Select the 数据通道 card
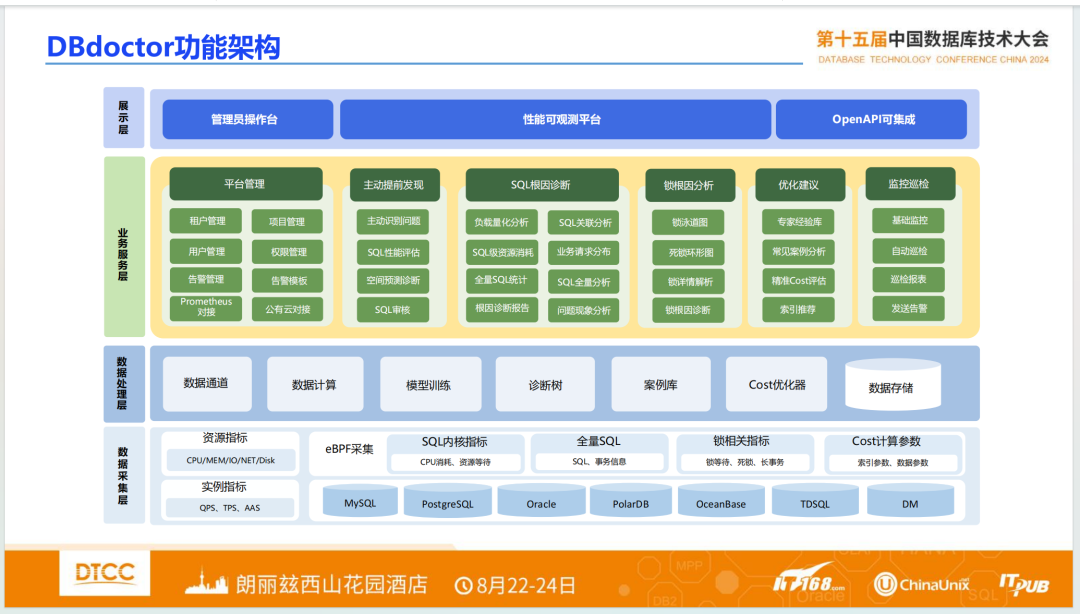Image resolution: width=1080 pixels, height=614 pixels. [207, 384]
